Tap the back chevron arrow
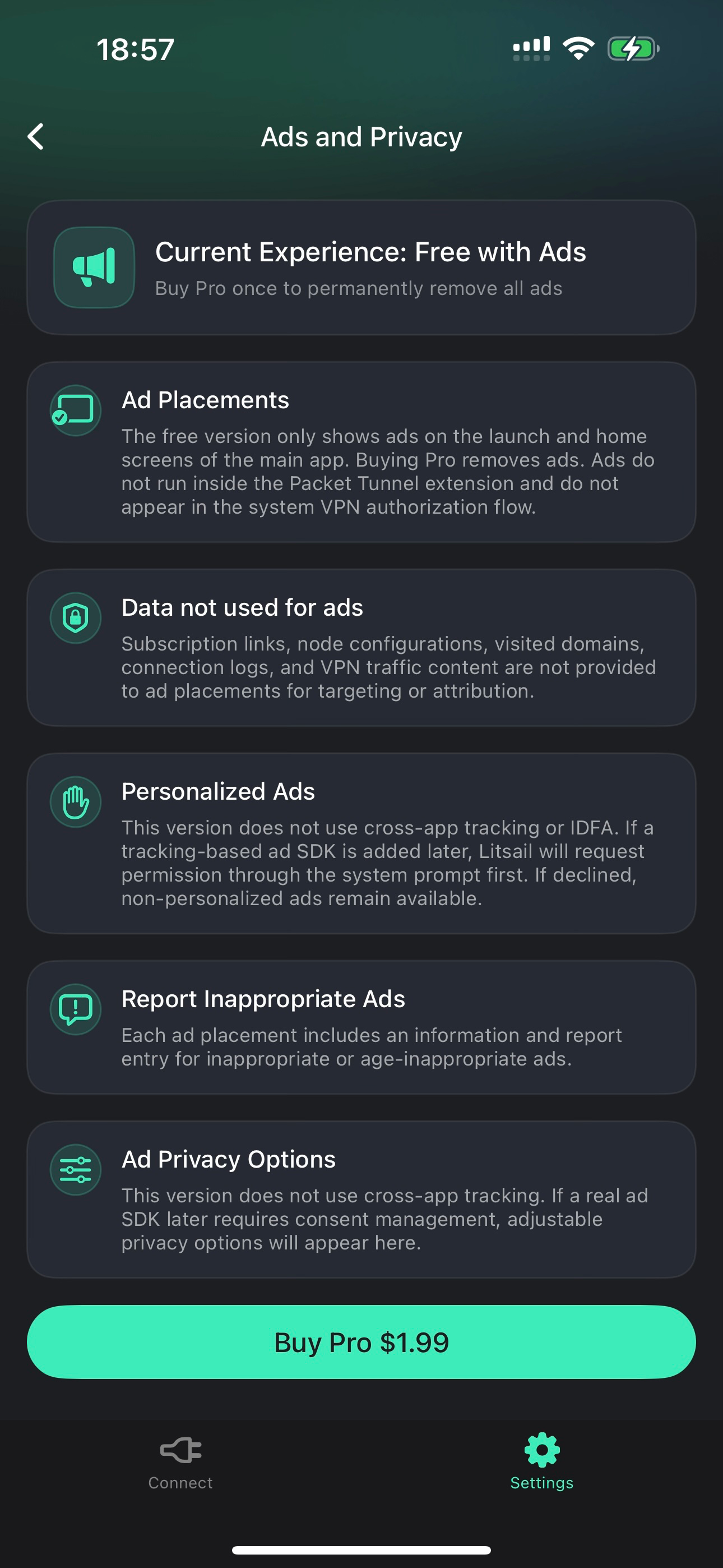723x1568 pixels. [36, 136]
